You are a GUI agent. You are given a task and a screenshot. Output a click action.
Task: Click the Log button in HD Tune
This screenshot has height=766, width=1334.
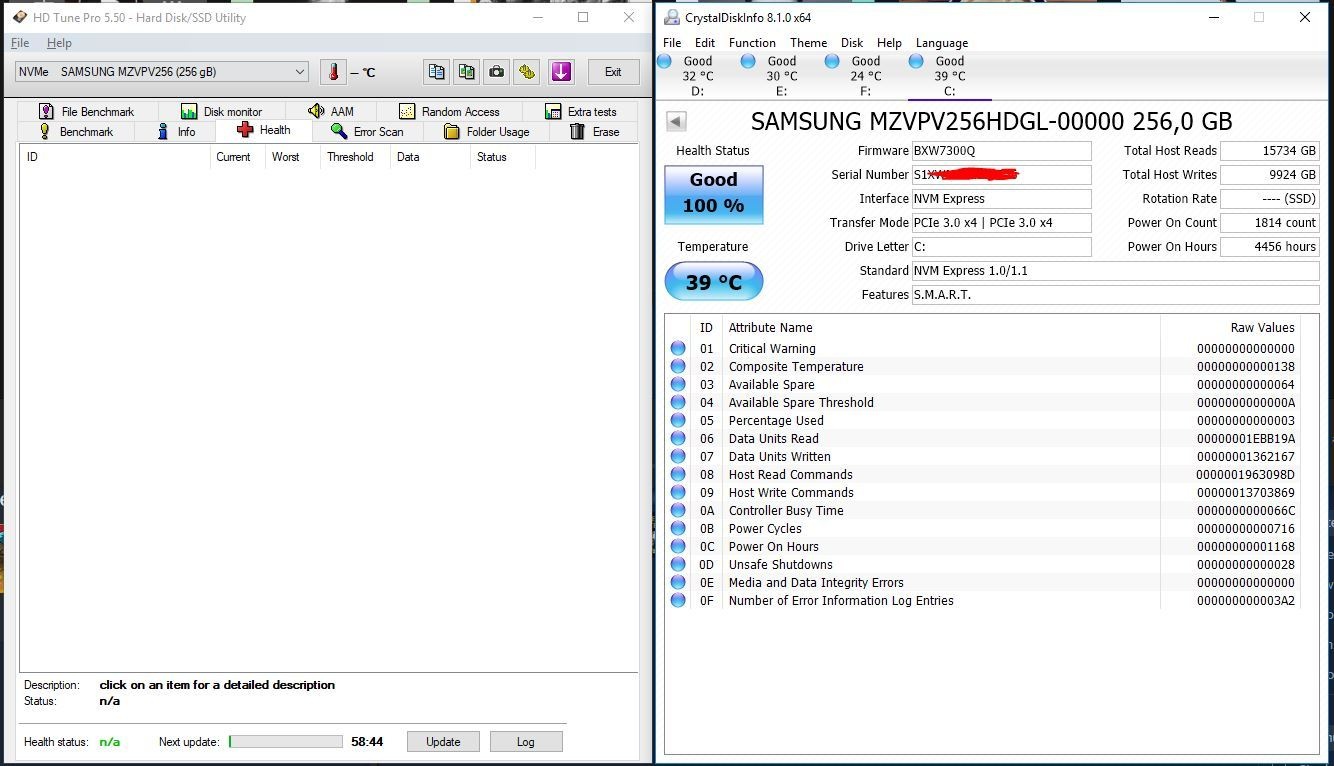[526, 742]
